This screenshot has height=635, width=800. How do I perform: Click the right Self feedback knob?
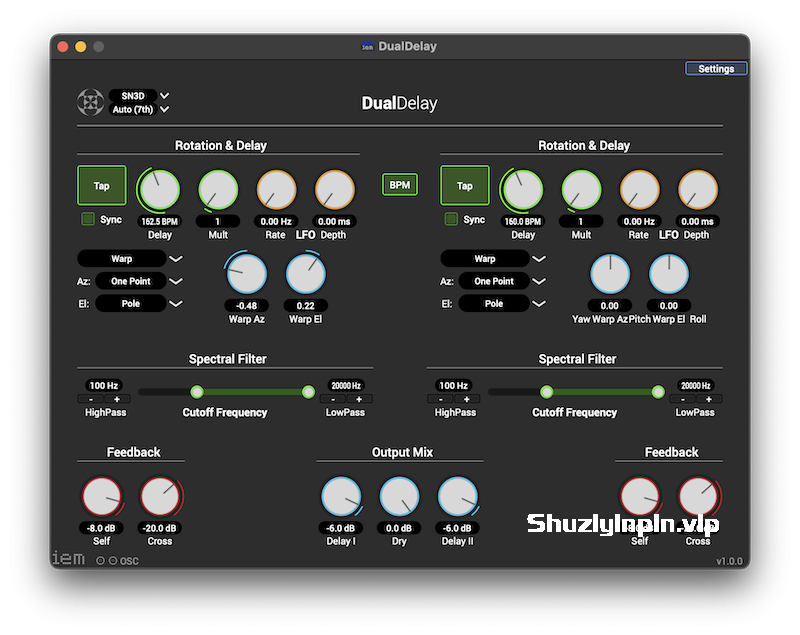(x=640, y=496)
